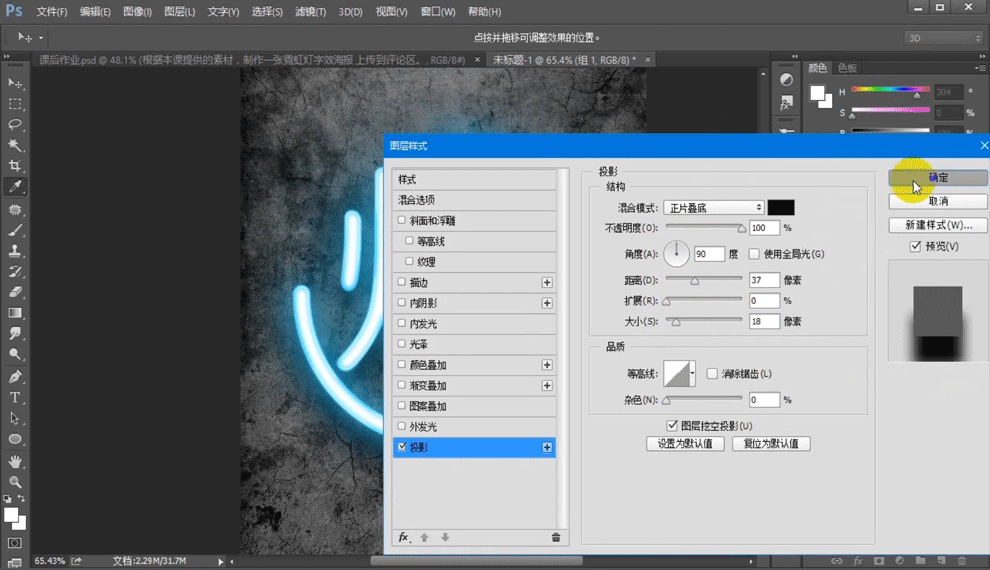Open the 混合模式 正片叠底 dropdown
The height and width of the screenshot is (570, 990).
pyautogui.click(x=714, y=207)
